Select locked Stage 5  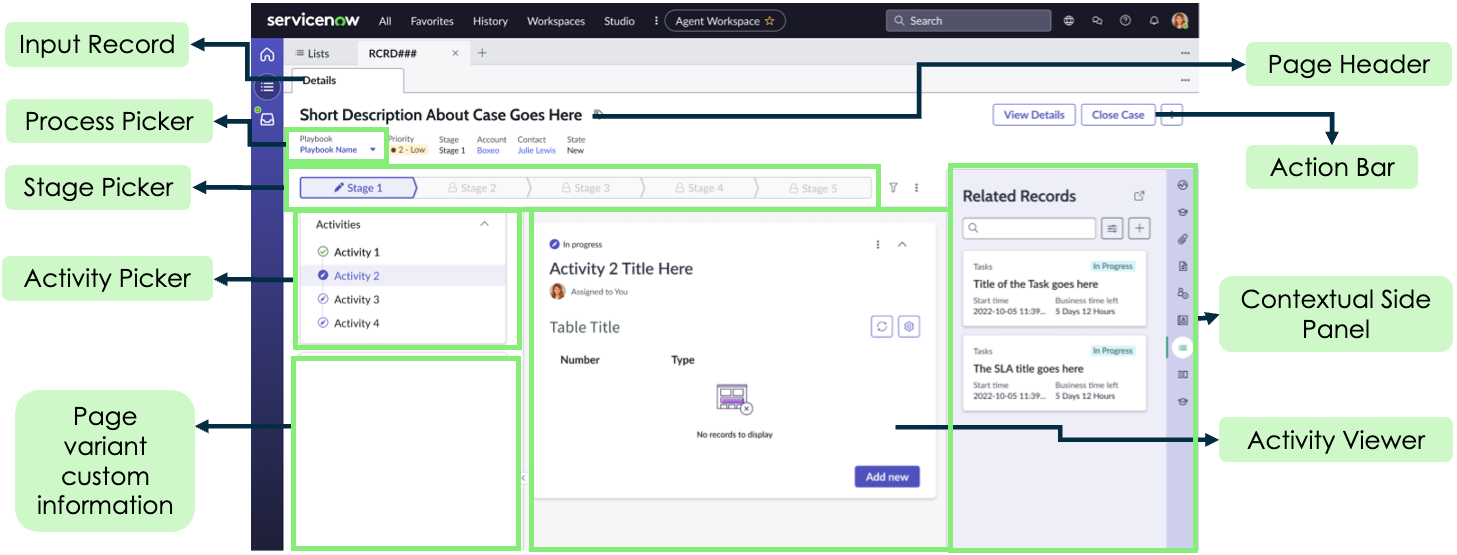click(x=812, y=188)
